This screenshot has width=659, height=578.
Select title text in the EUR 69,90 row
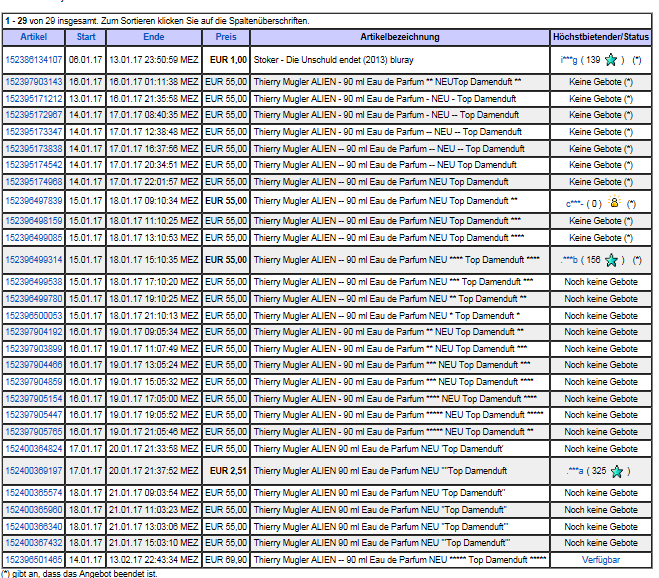[x=400, y=560]
